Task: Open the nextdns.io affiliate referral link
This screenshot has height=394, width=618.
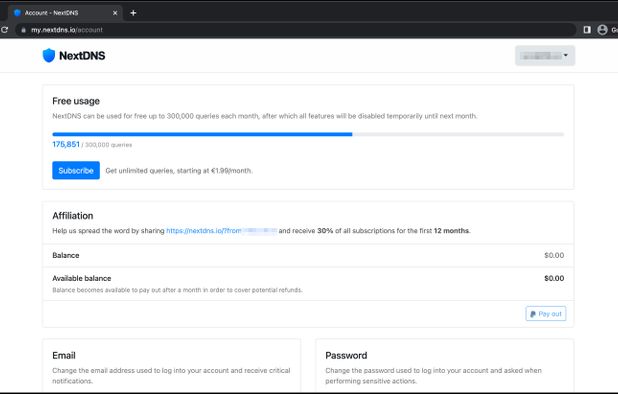Action: (222, 231)
